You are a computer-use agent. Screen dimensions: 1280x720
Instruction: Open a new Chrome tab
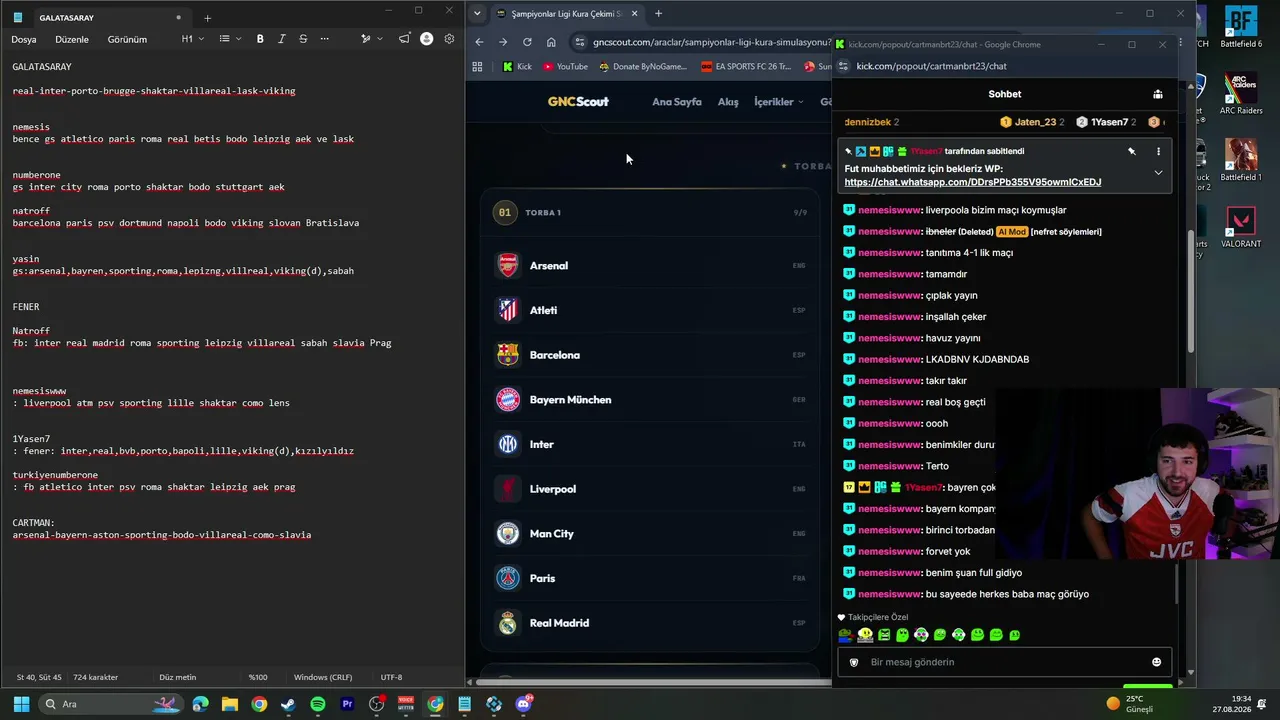(x=658, y=14)
